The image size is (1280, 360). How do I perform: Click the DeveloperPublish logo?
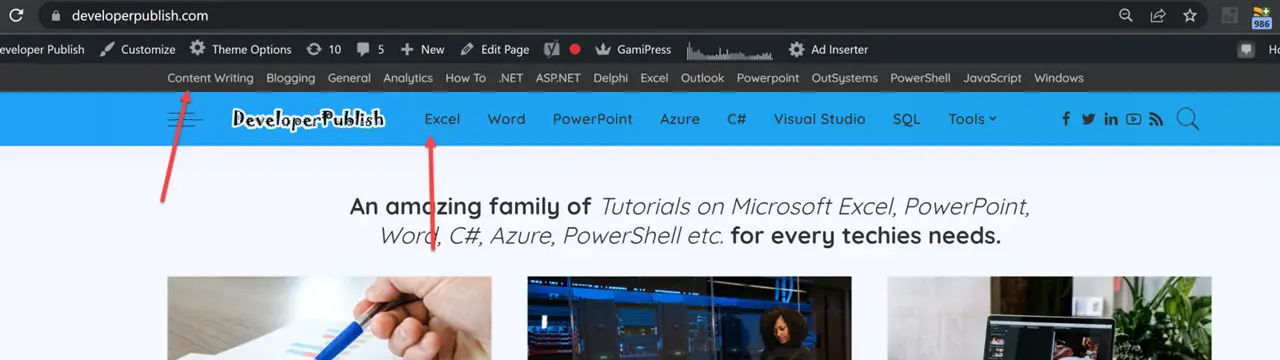pos(308,119)
